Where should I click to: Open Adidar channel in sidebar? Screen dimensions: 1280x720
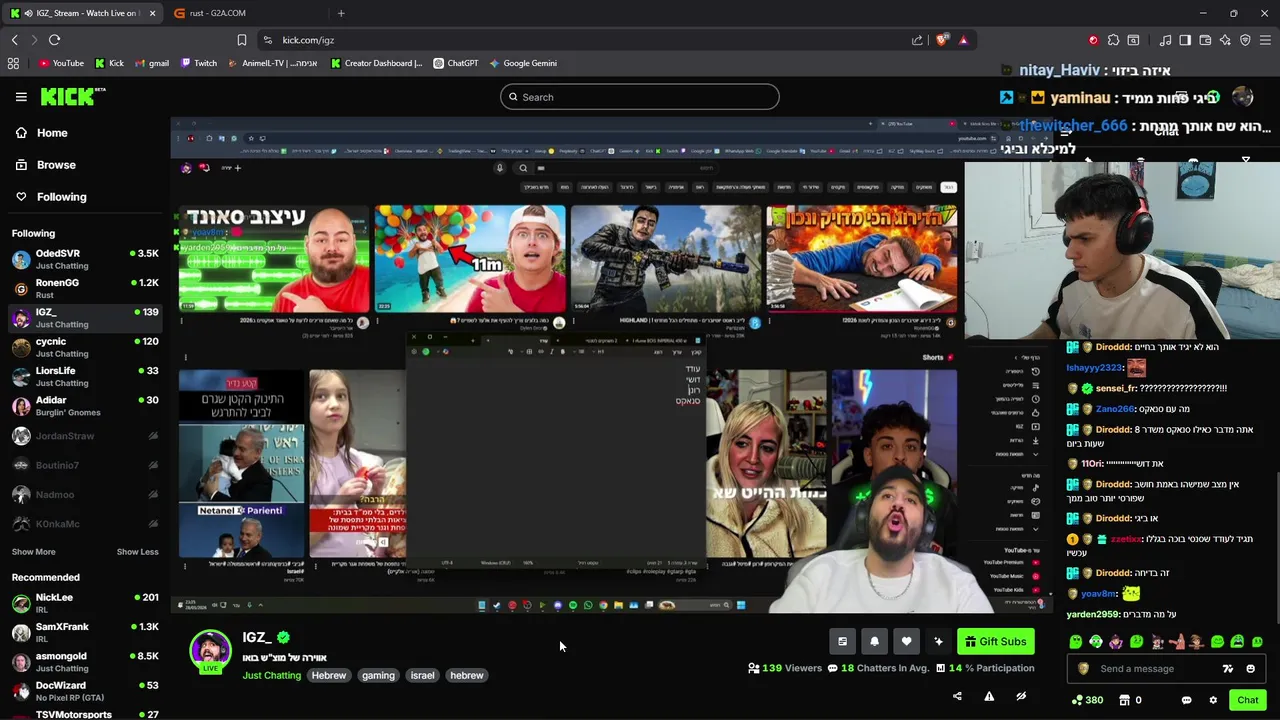click(x=85, y=406)
